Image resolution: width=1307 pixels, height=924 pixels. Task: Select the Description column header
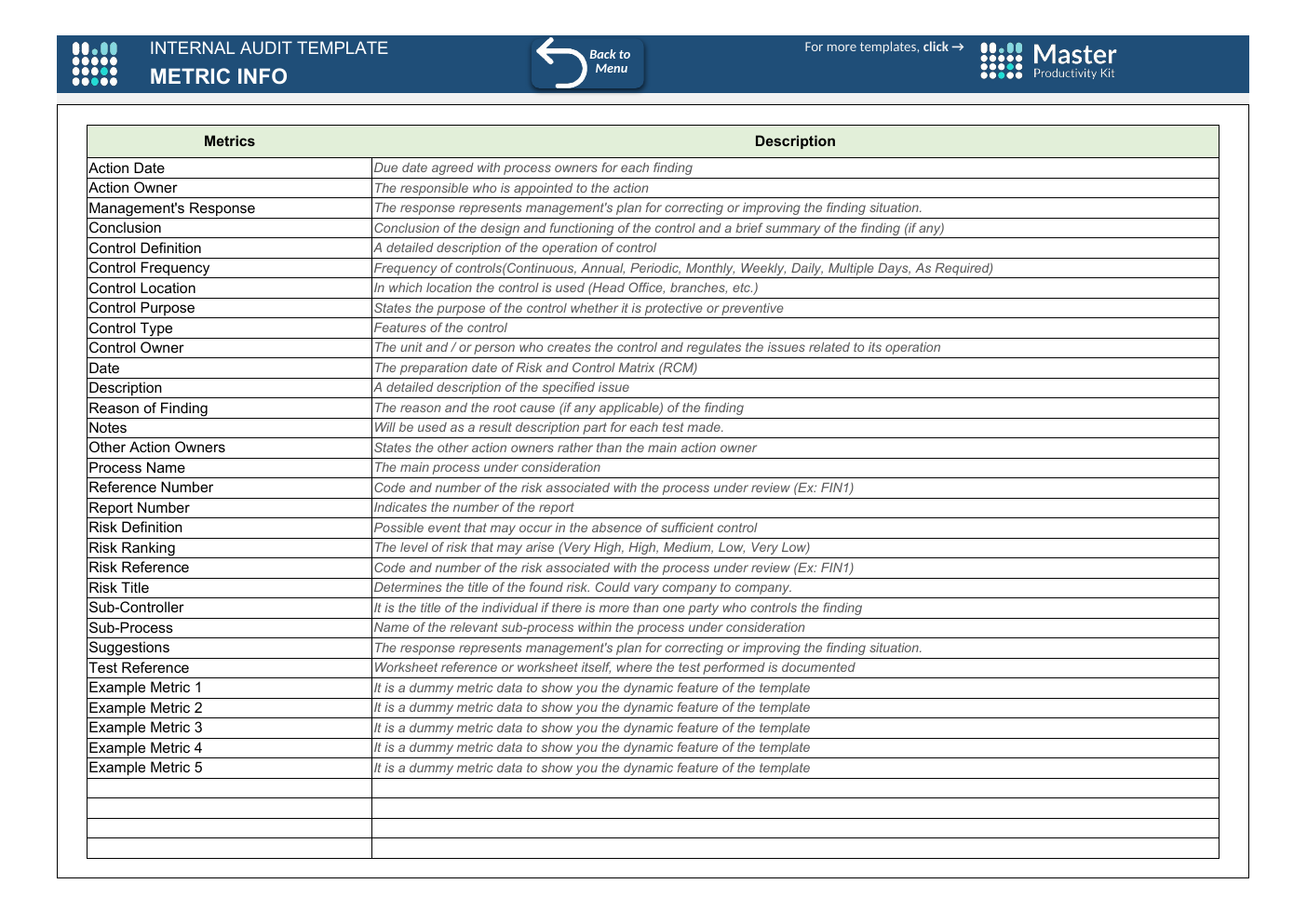[x=795, y=141]
